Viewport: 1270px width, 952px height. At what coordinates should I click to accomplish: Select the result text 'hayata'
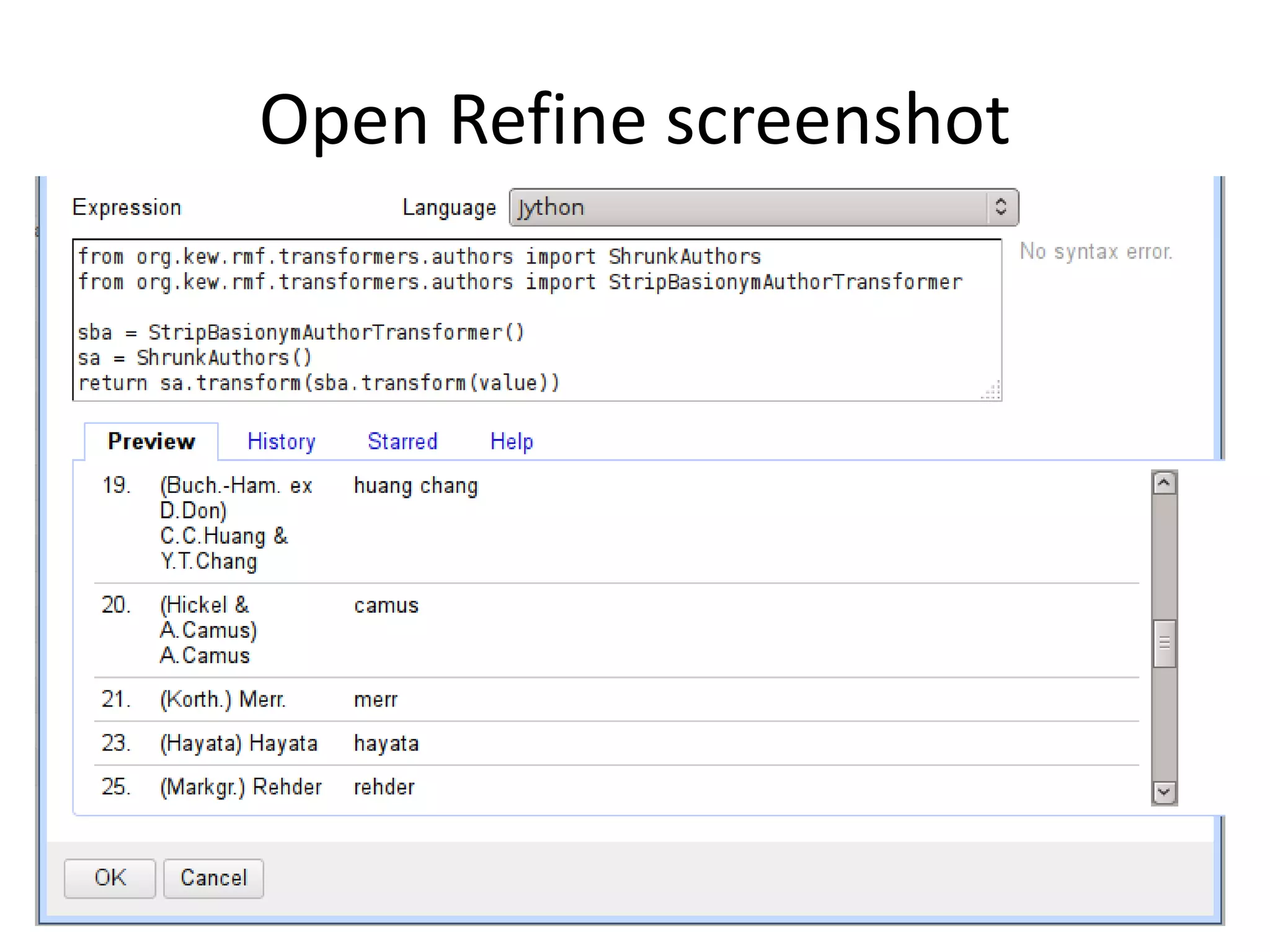click(386, 744)
